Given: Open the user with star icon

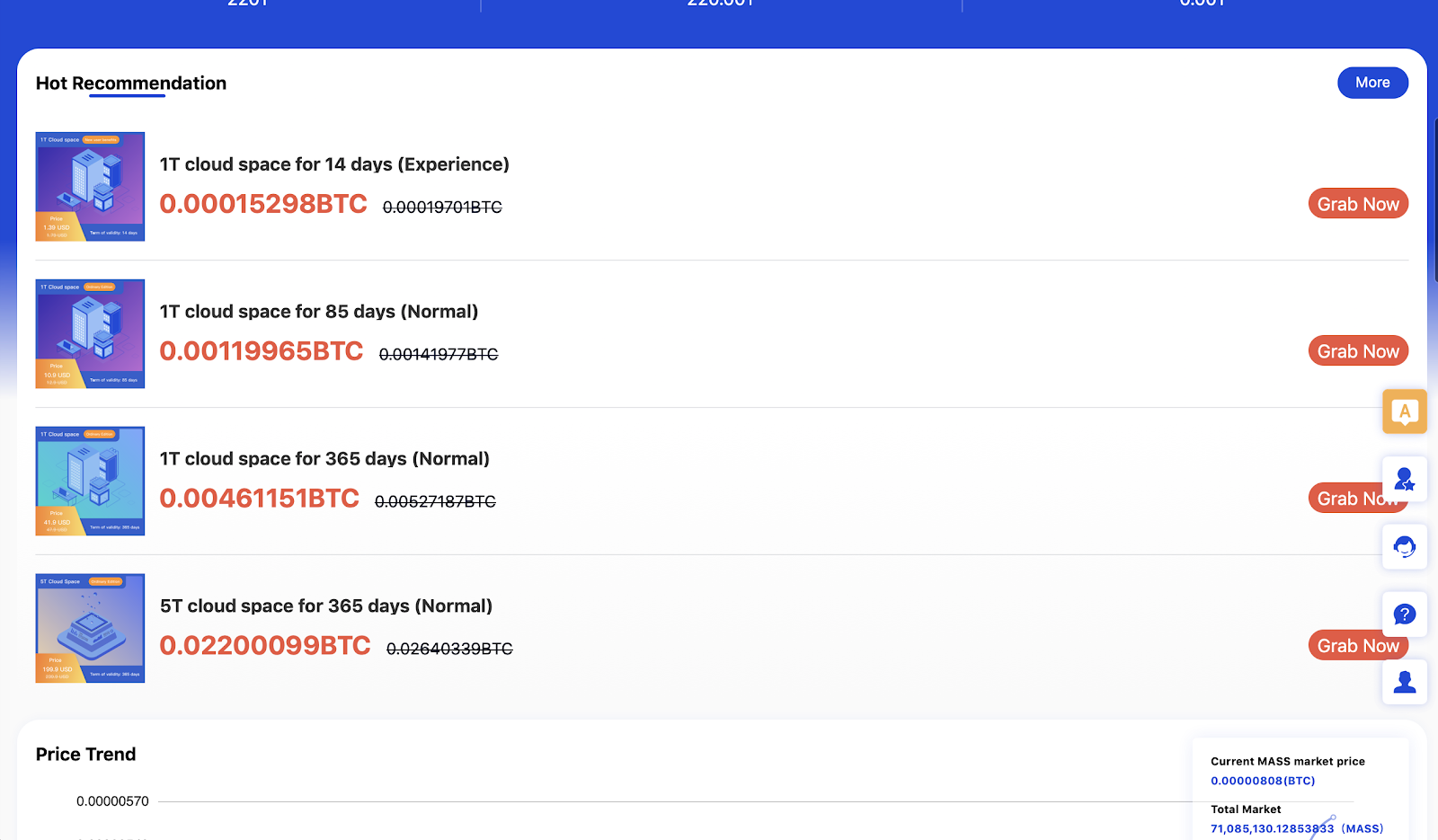Looking at the screenshot, I should pos(1405,479).
